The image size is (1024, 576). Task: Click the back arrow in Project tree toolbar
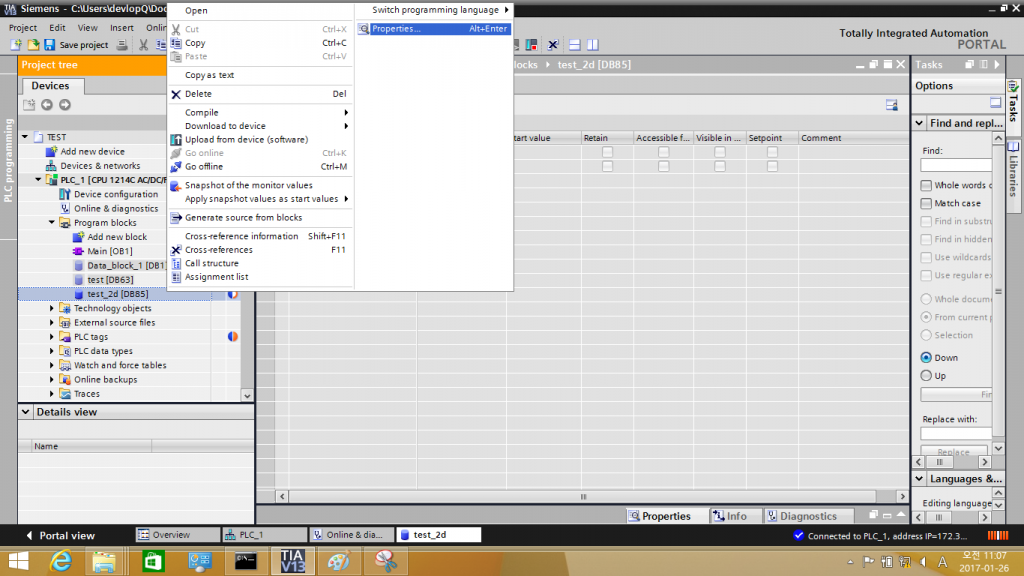pos(47,104)
